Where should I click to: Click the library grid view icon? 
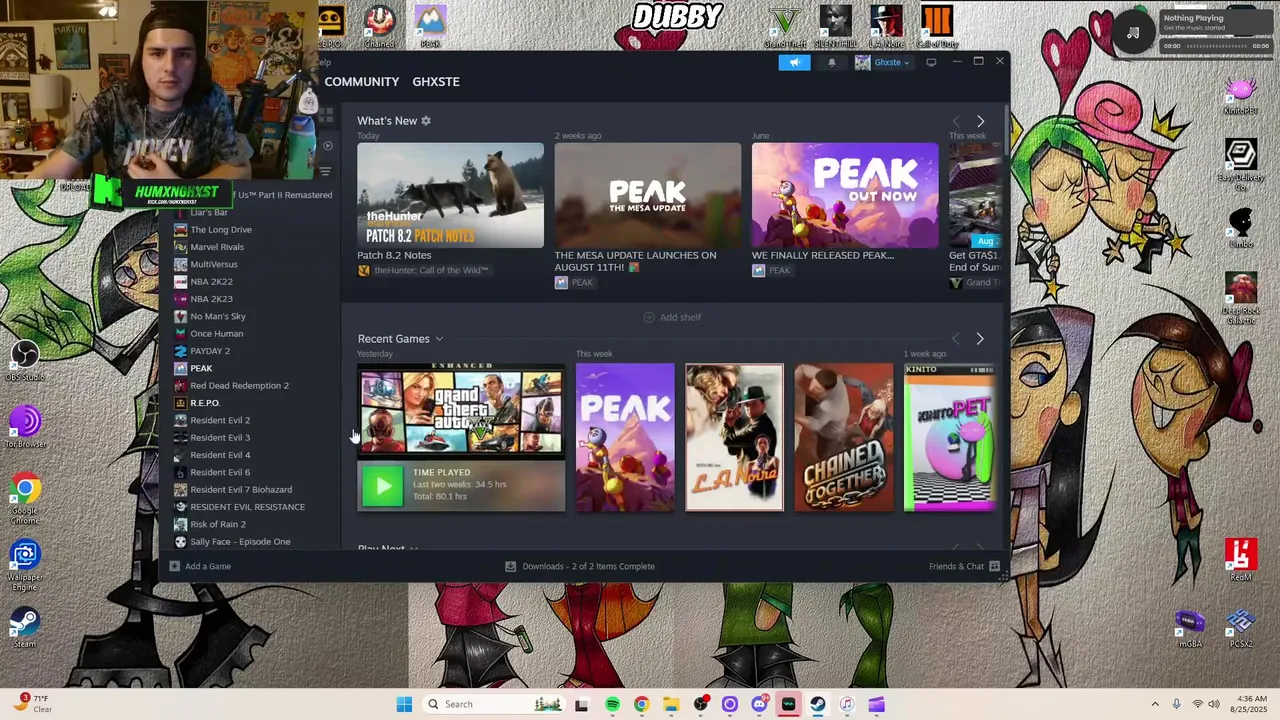pyautogui.click(x=326, y=117)
